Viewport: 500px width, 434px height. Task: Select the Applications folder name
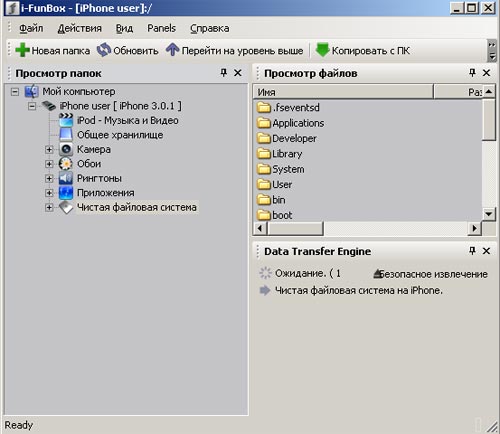click(x=298, y=123)
